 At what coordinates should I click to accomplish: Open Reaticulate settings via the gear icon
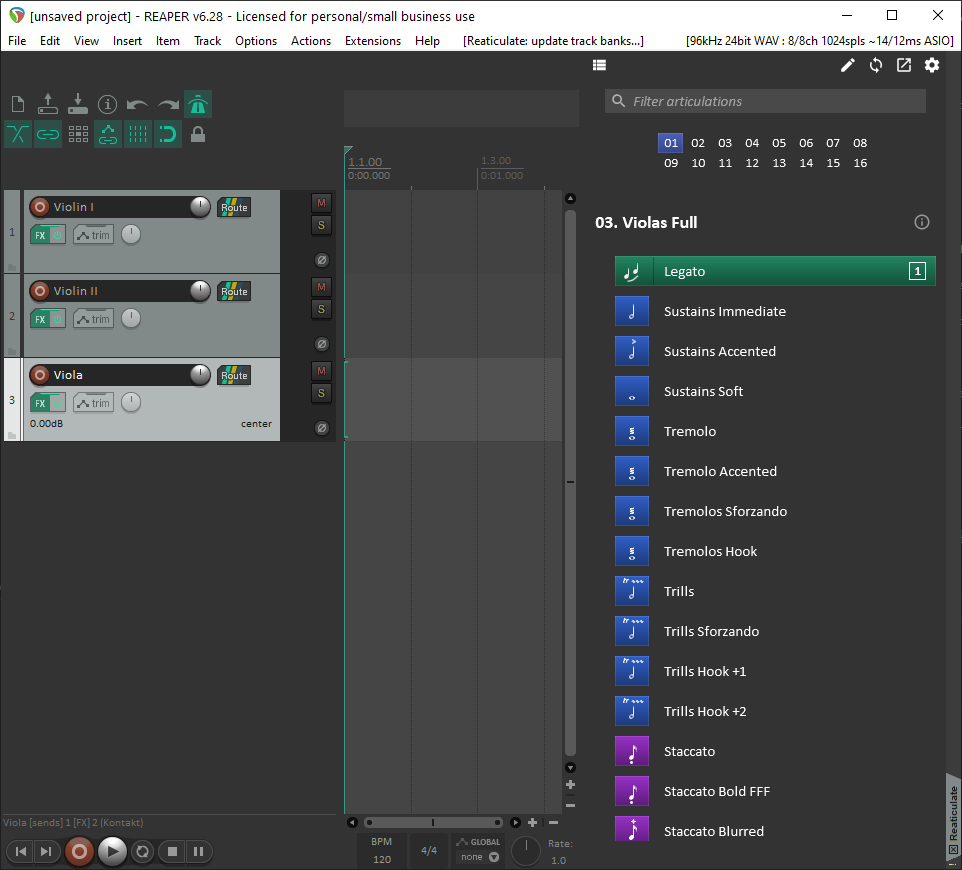[931, 64]
